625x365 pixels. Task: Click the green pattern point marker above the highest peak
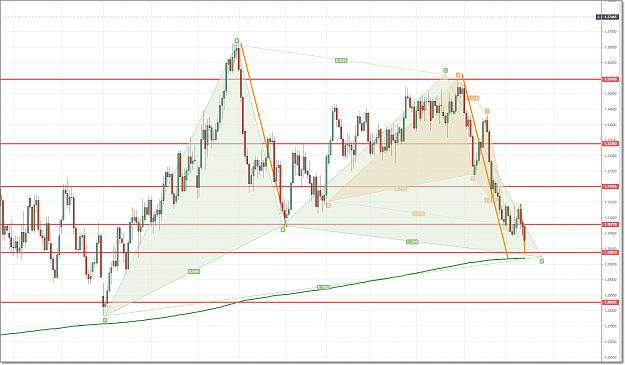click(236, 40)
